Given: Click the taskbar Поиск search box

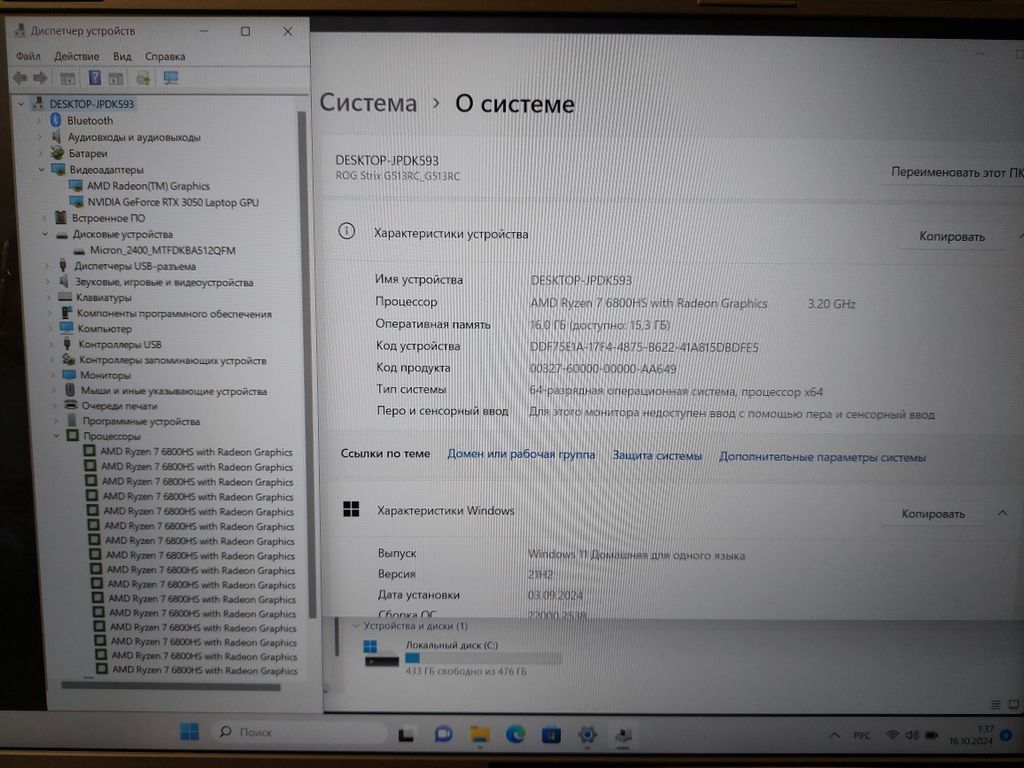Looking at the screenshot, I should [x=298, y=732].
